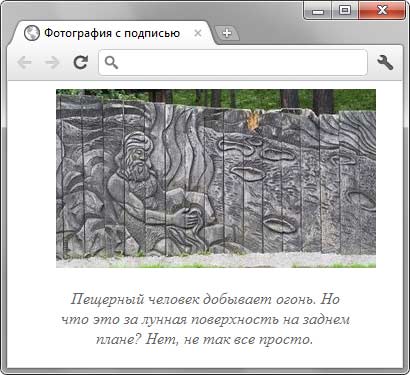Focus the address bar field
The width and height of the screenshot is (410, 375).
(233, 62)
